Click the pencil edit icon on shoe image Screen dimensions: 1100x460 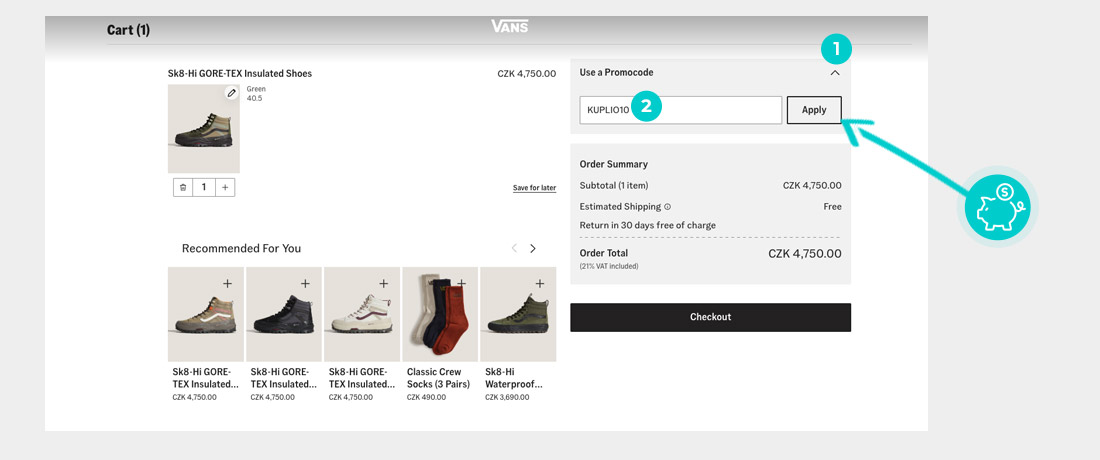[x=231, y=93]
